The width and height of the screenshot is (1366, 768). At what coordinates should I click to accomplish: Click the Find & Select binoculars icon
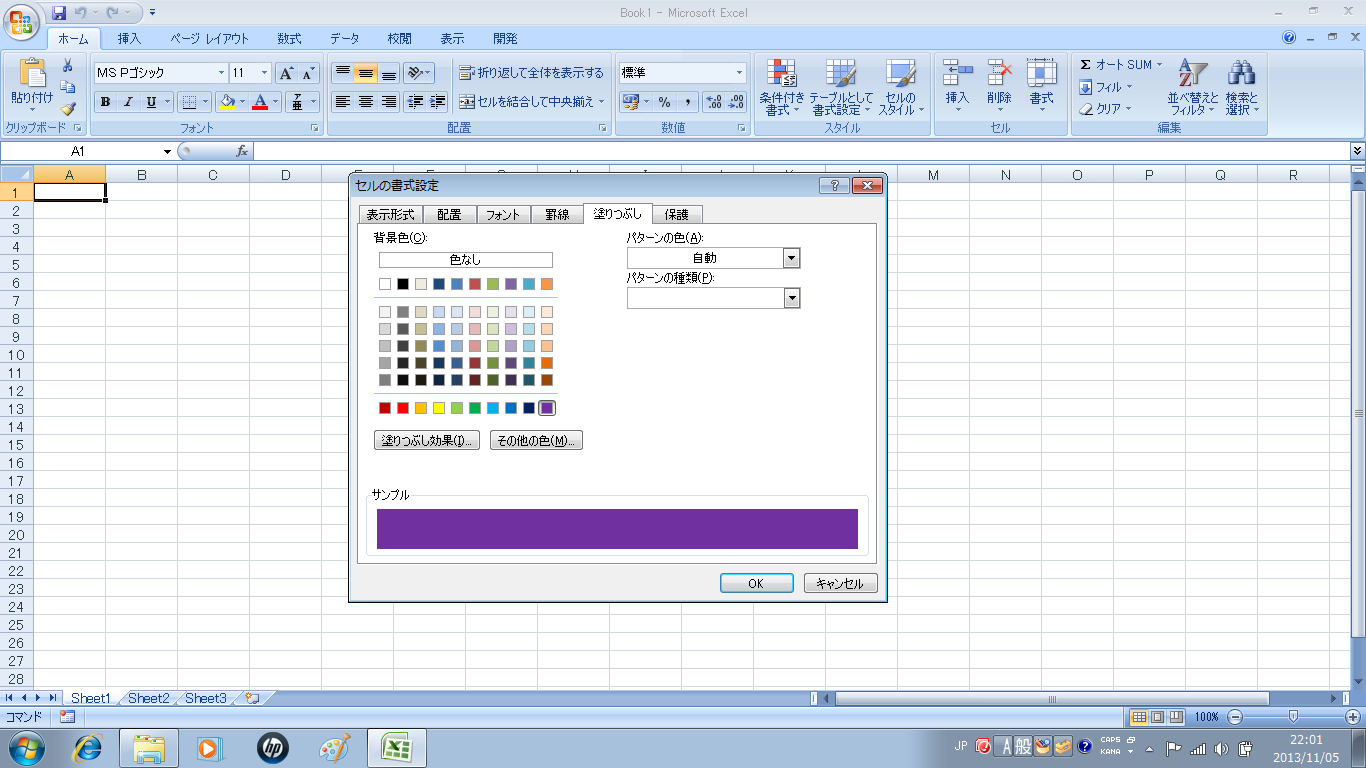1241,75
